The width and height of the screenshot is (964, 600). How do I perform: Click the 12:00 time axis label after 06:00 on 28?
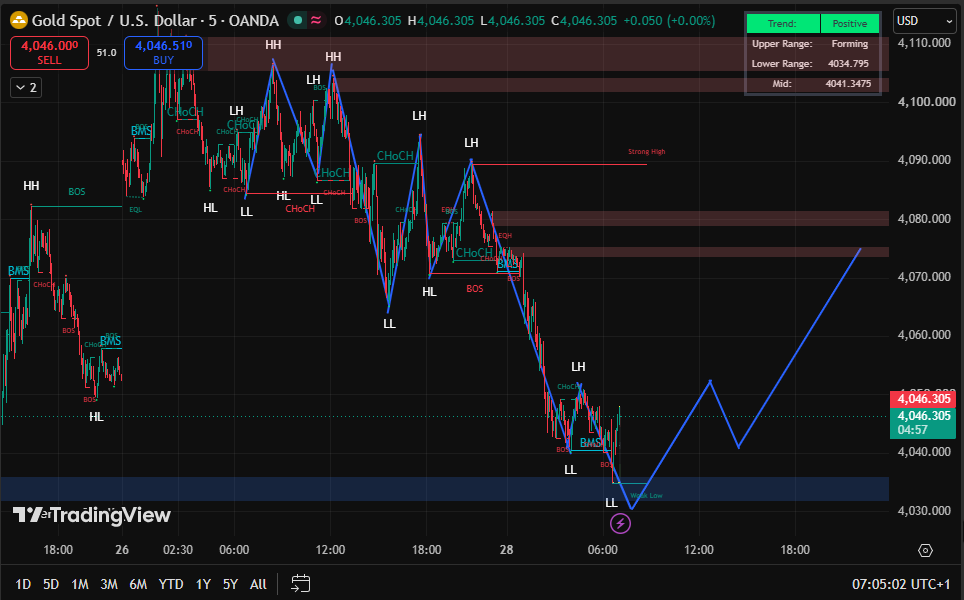[699, 550]
